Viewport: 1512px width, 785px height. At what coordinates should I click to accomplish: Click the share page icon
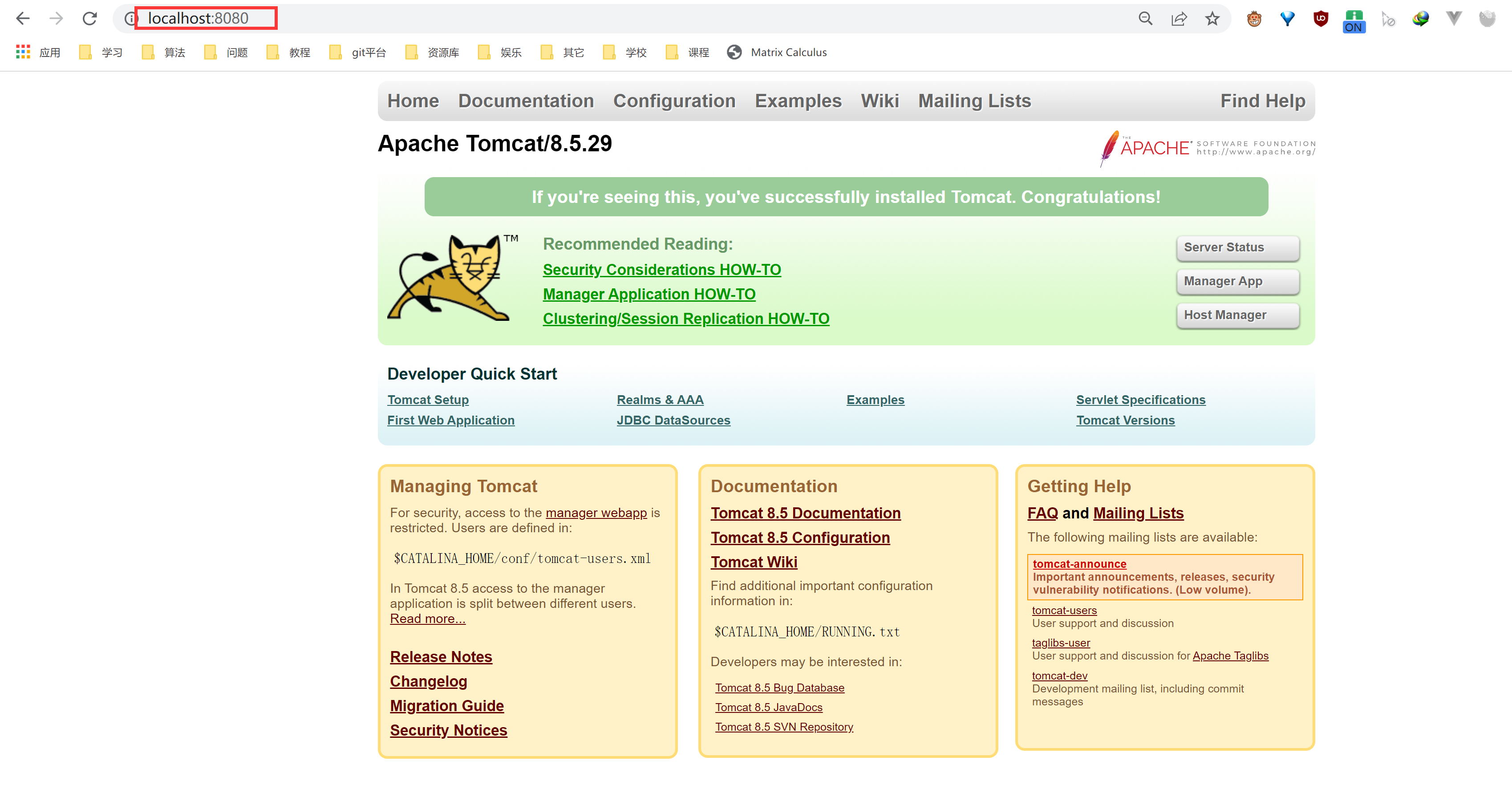[1179, 19]
